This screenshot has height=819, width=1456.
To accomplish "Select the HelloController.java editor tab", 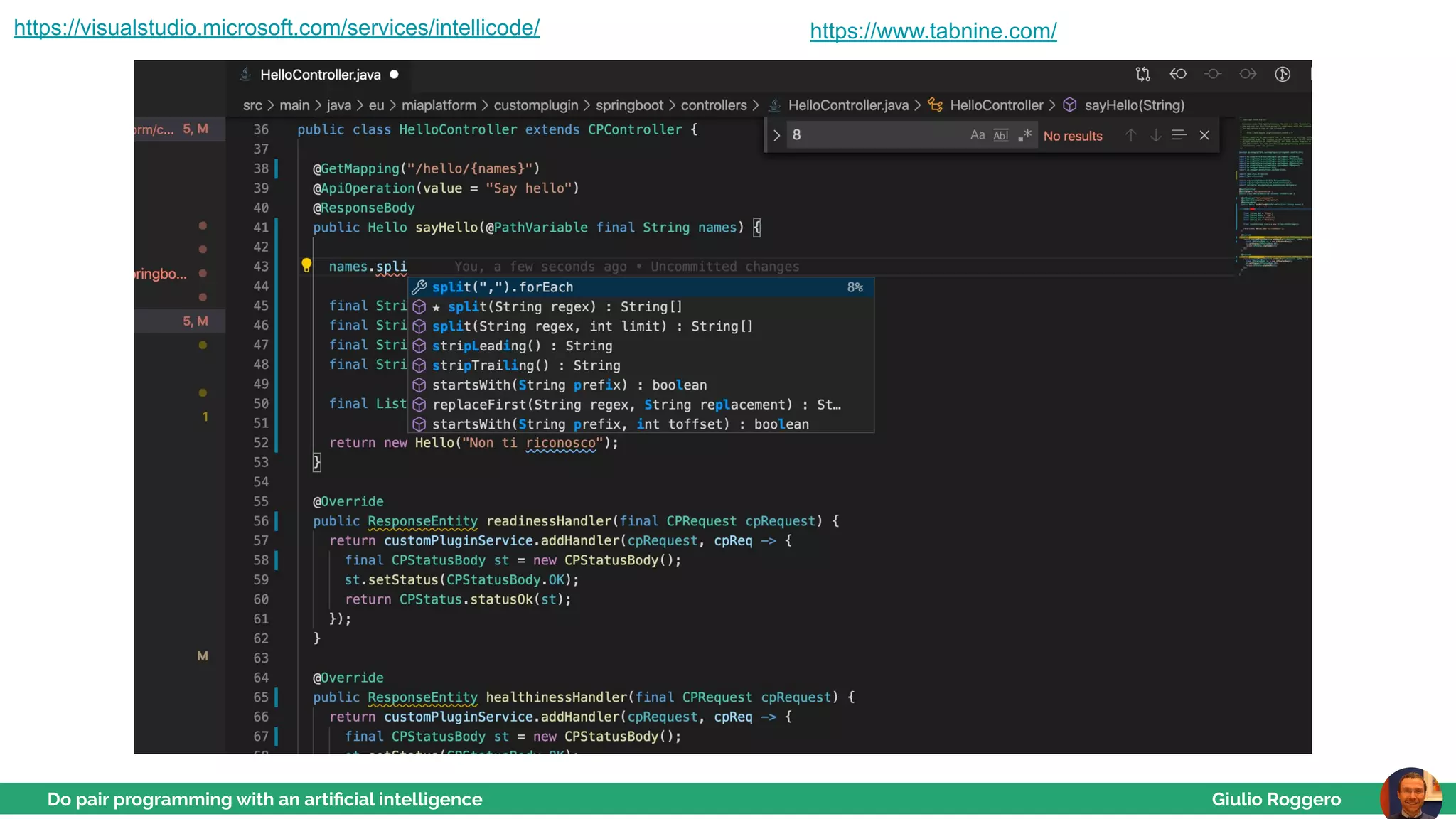I will pos(320,75).
